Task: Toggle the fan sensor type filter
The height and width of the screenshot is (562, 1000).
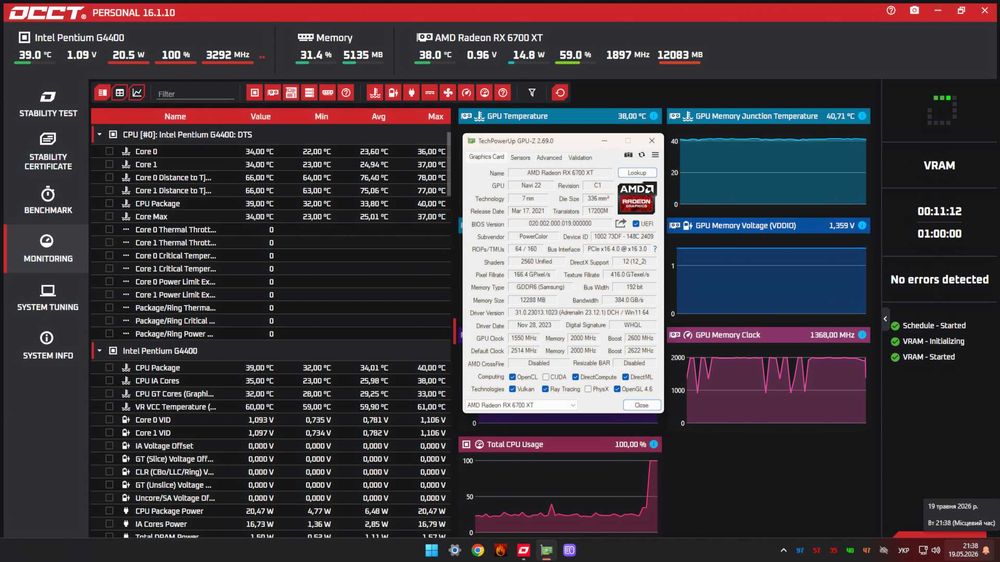Action: pyautogui.click(x=448, y=93)
